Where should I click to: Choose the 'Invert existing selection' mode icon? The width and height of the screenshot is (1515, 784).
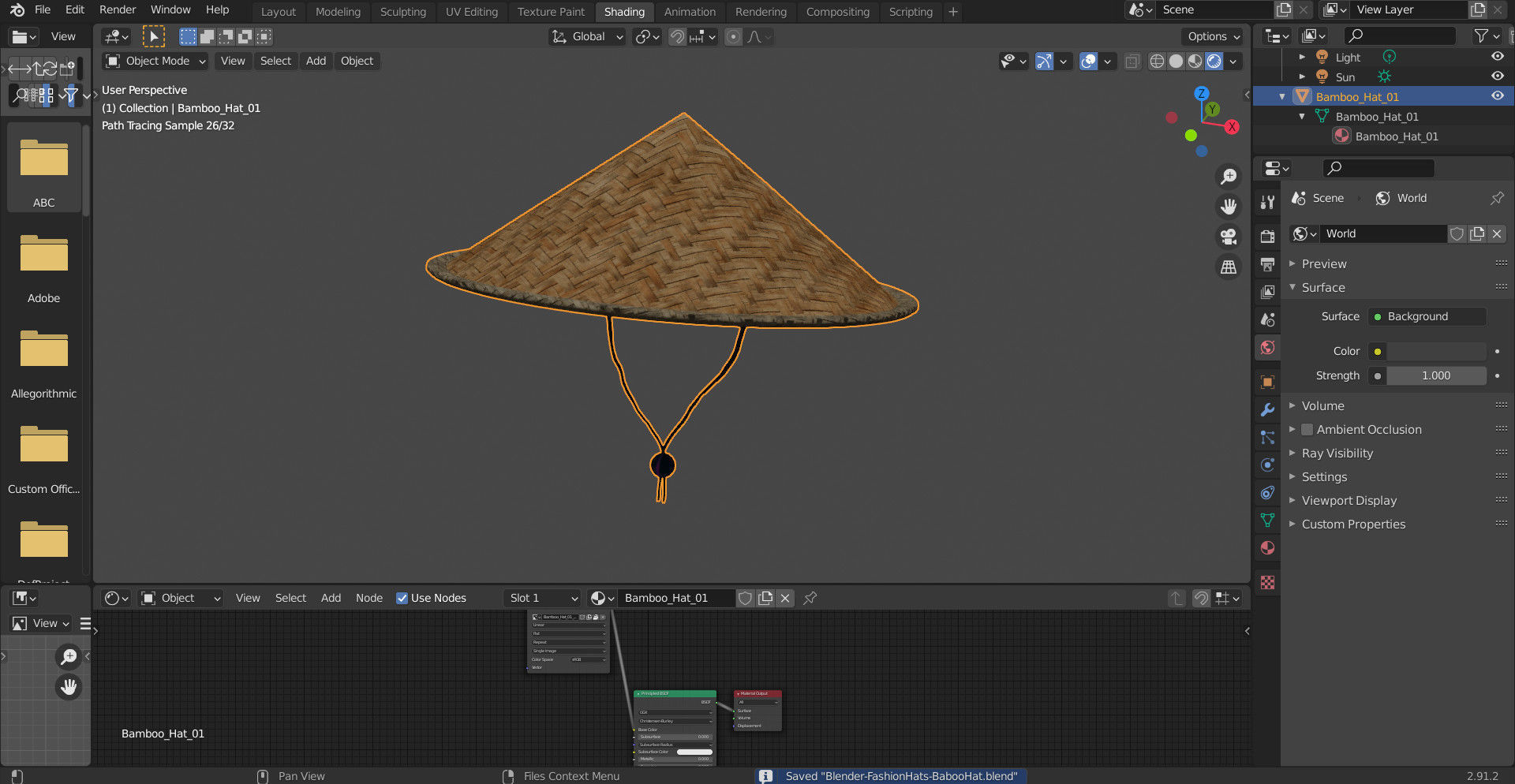(x=245, y=36)
